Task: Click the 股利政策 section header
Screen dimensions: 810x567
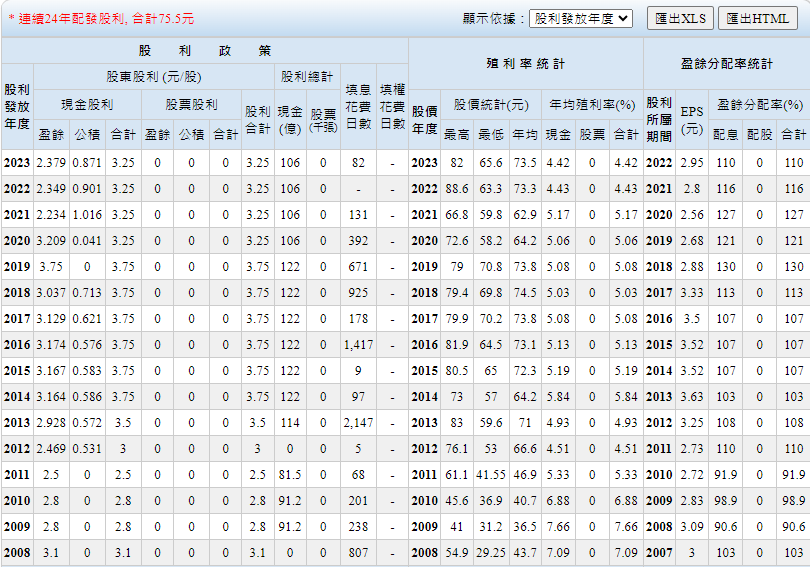Action: 205,51
